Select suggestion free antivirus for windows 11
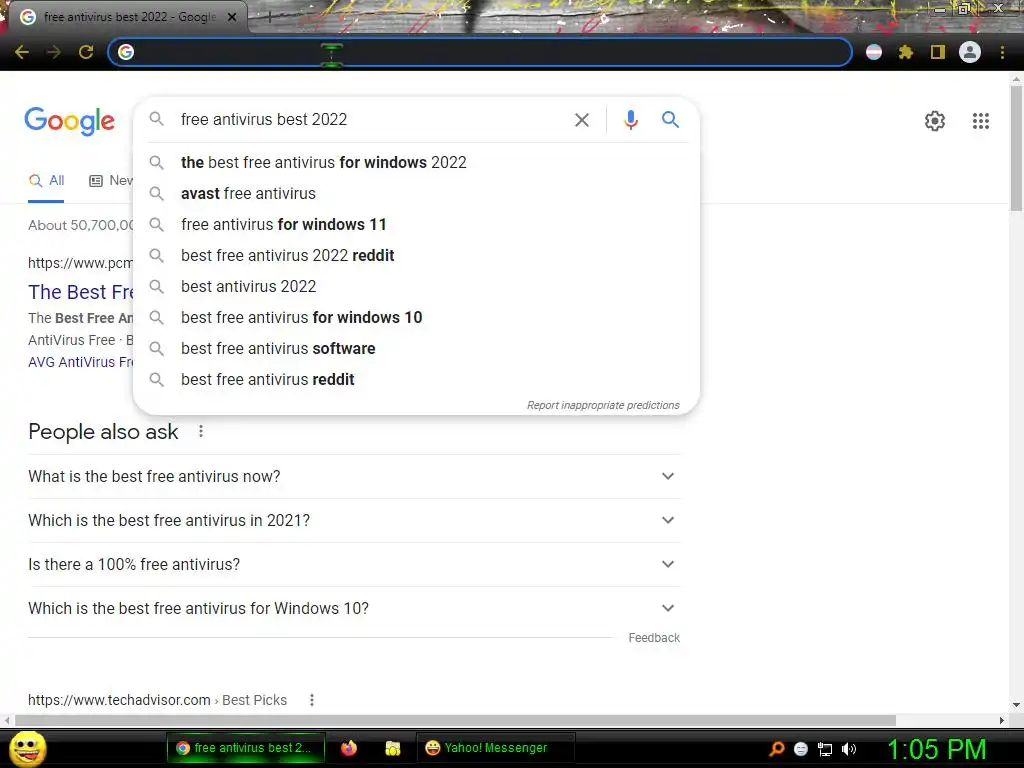 [x=416, y=225]
